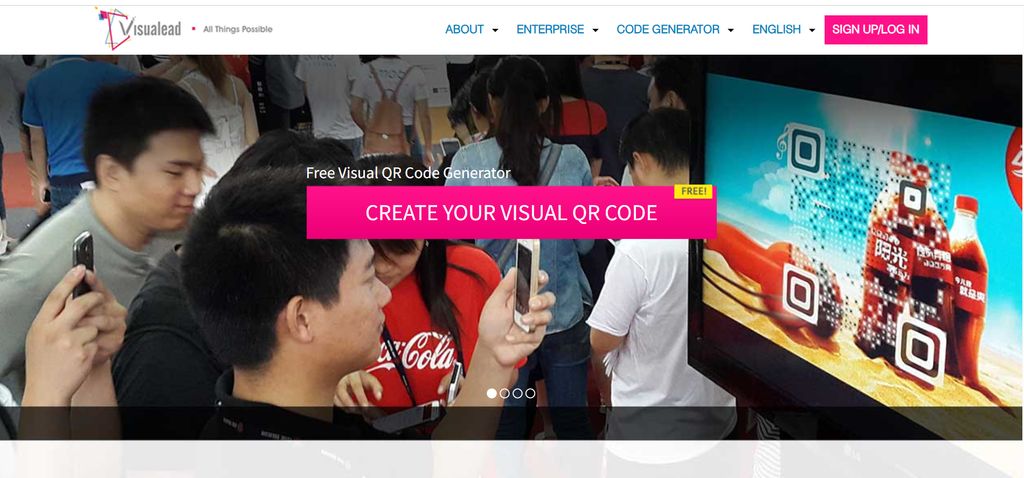This screenshot has height=478, width=1024.
Task: Click the Coca-Cola QR code billboard image
Action: pos(861,242)
